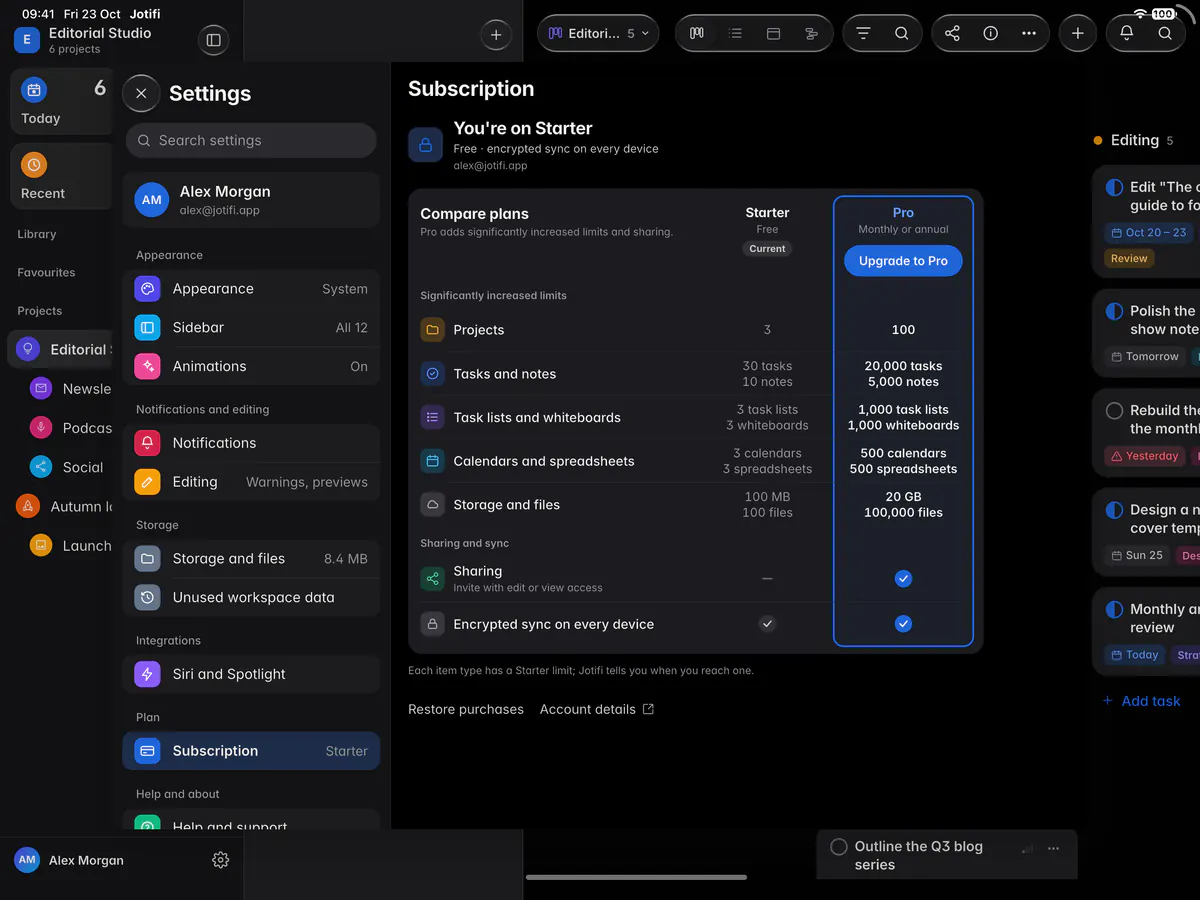Click plus button above Settings panel

[x=496, y=34]
